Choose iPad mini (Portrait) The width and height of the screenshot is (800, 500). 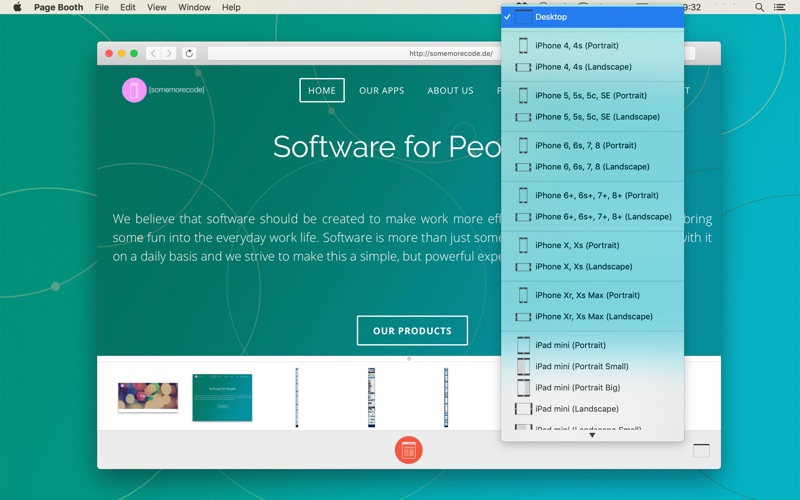[592, 345]
